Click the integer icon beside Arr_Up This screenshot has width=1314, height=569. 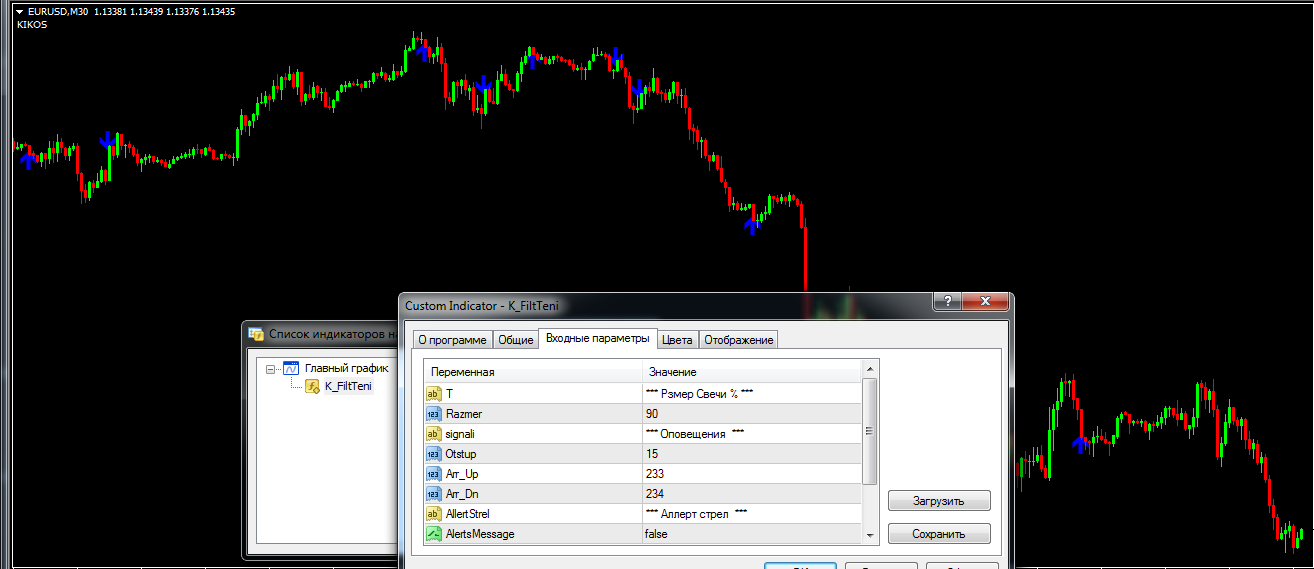coord(433,474)
